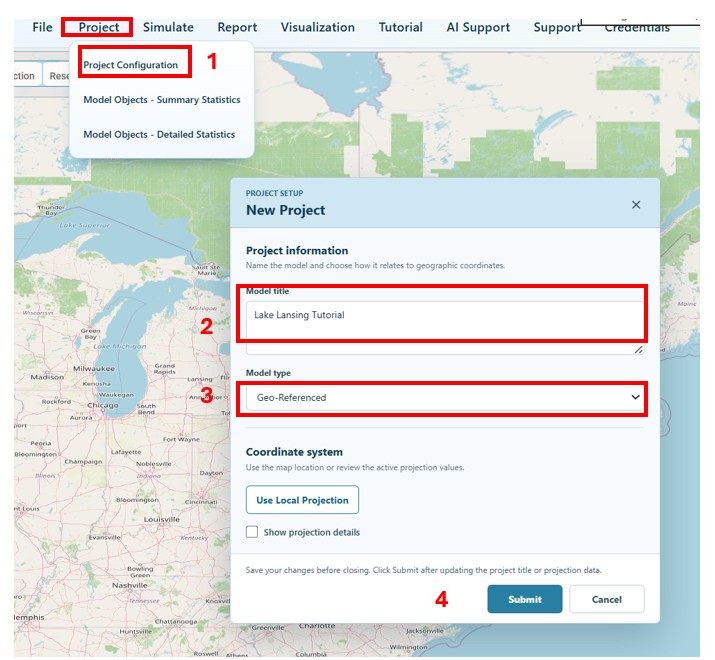Image resolution: width=715 pixels, height=660 pixels.
Task: Click the Chattanooga label on map
Action: [x=176, y=621]
